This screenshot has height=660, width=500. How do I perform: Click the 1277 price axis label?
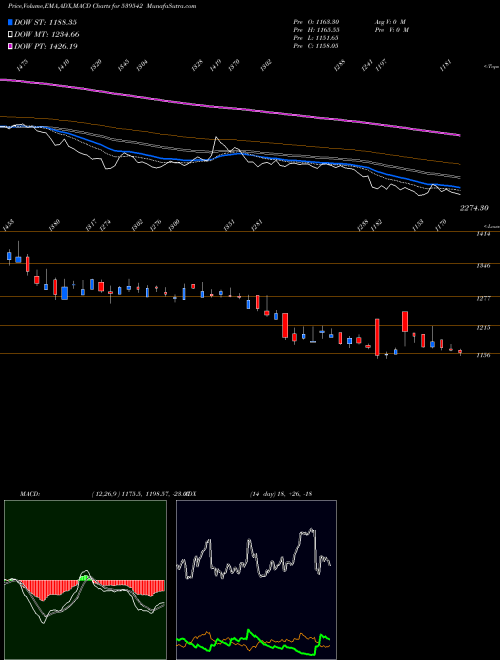[x=484, y=298]
